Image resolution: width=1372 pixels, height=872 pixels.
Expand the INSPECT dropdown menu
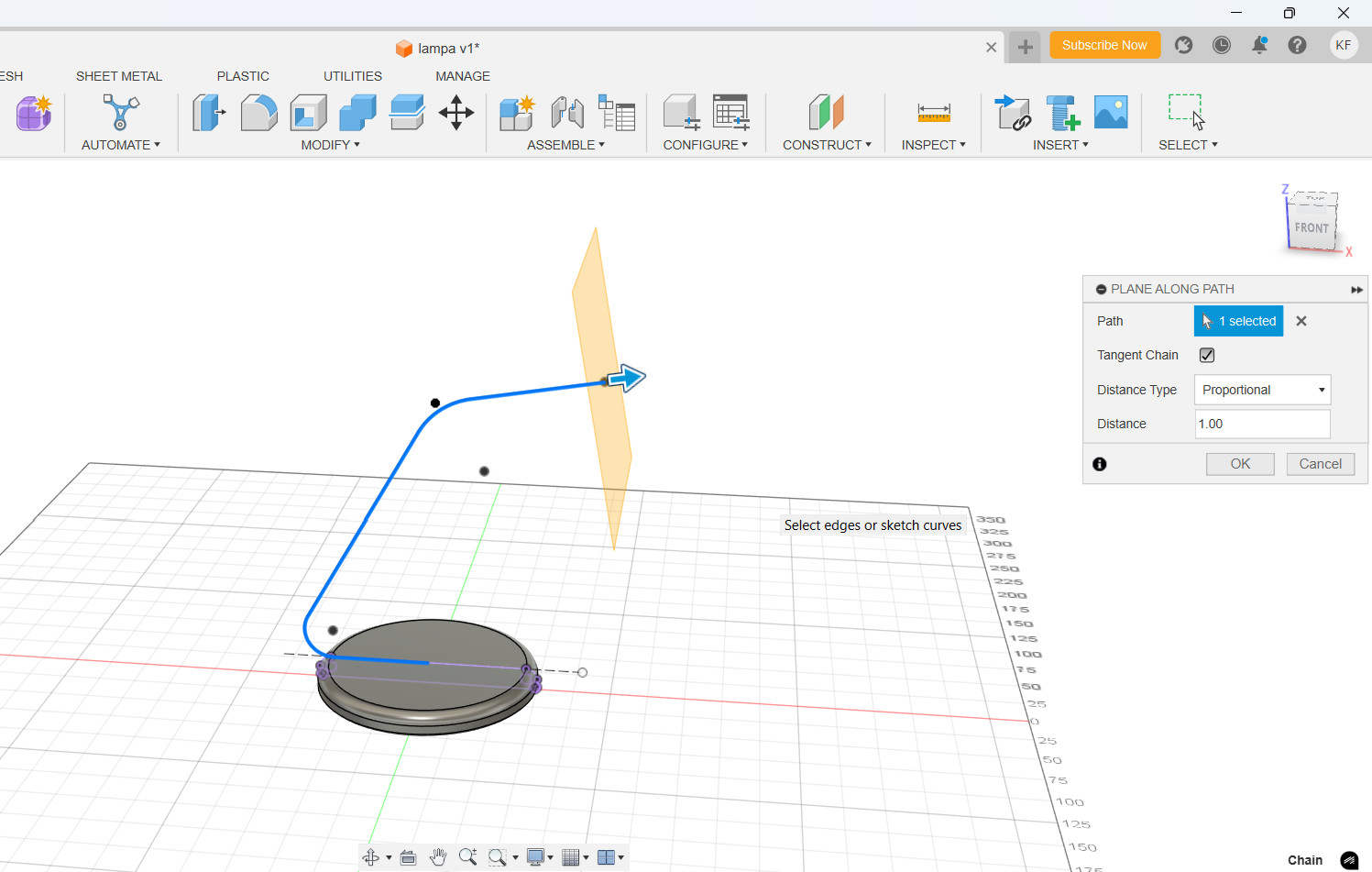(934, 145)
